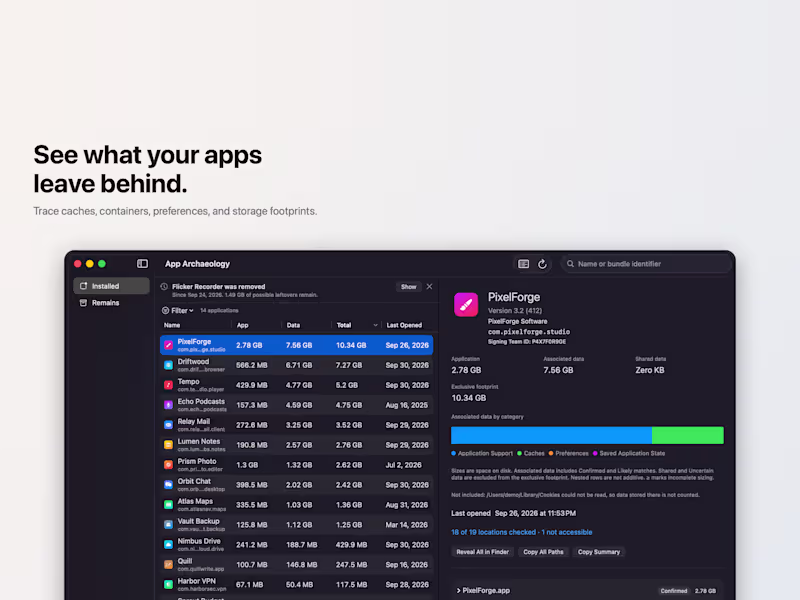Toggle the sidebar panel icon
The image size is (800, 600).
(x=142, y=264)
